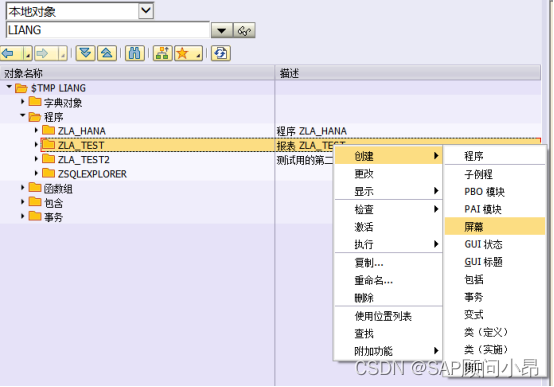Select the ZLA_HANA tree item
Viewport: 554px width, 387px height.
point(82,131)
